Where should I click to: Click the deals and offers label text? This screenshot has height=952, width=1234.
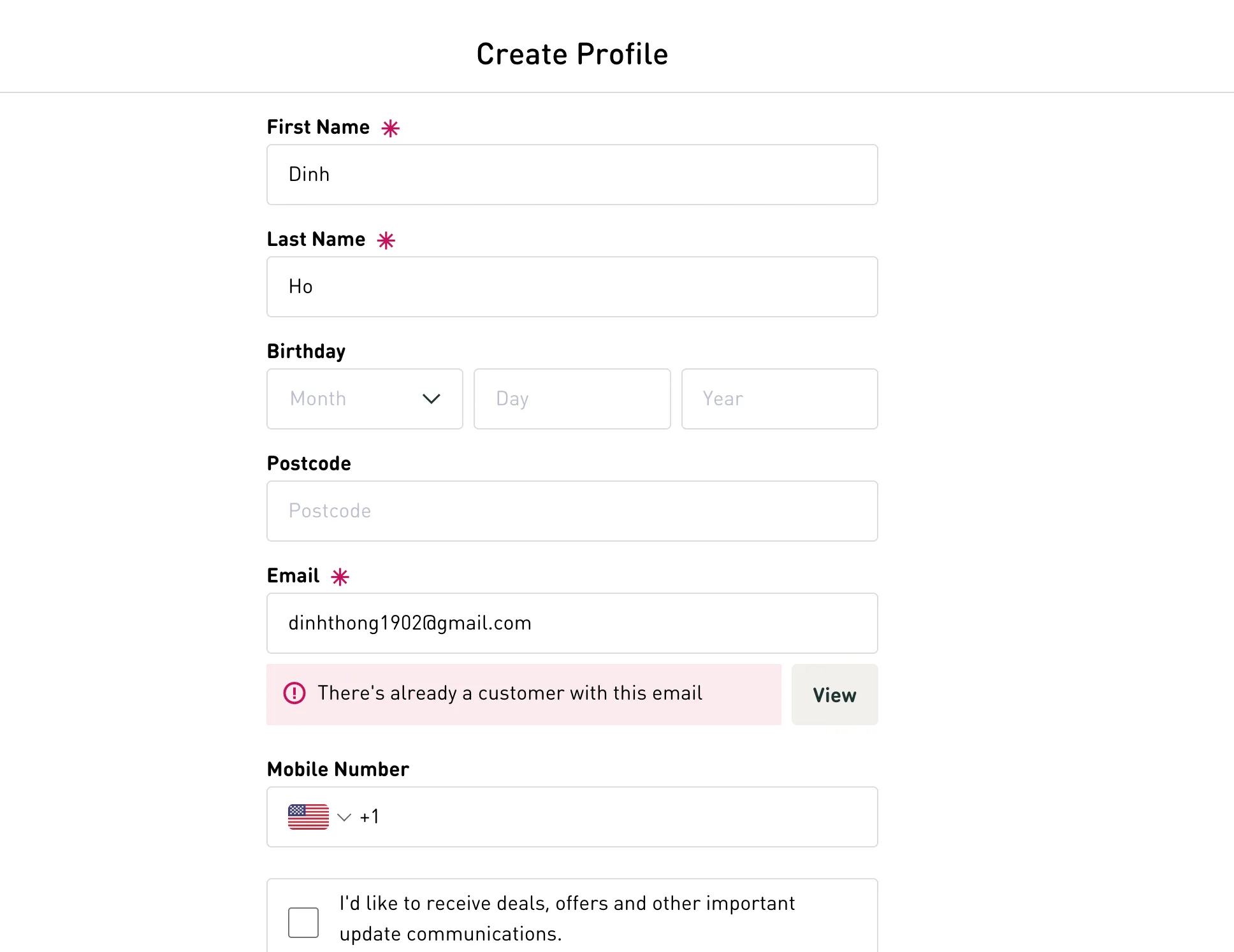(x=567, y=919)
